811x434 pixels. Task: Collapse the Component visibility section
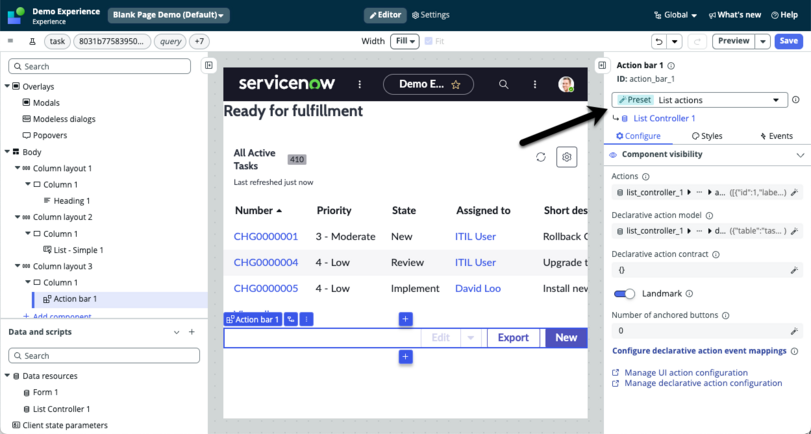click(800, 155)
